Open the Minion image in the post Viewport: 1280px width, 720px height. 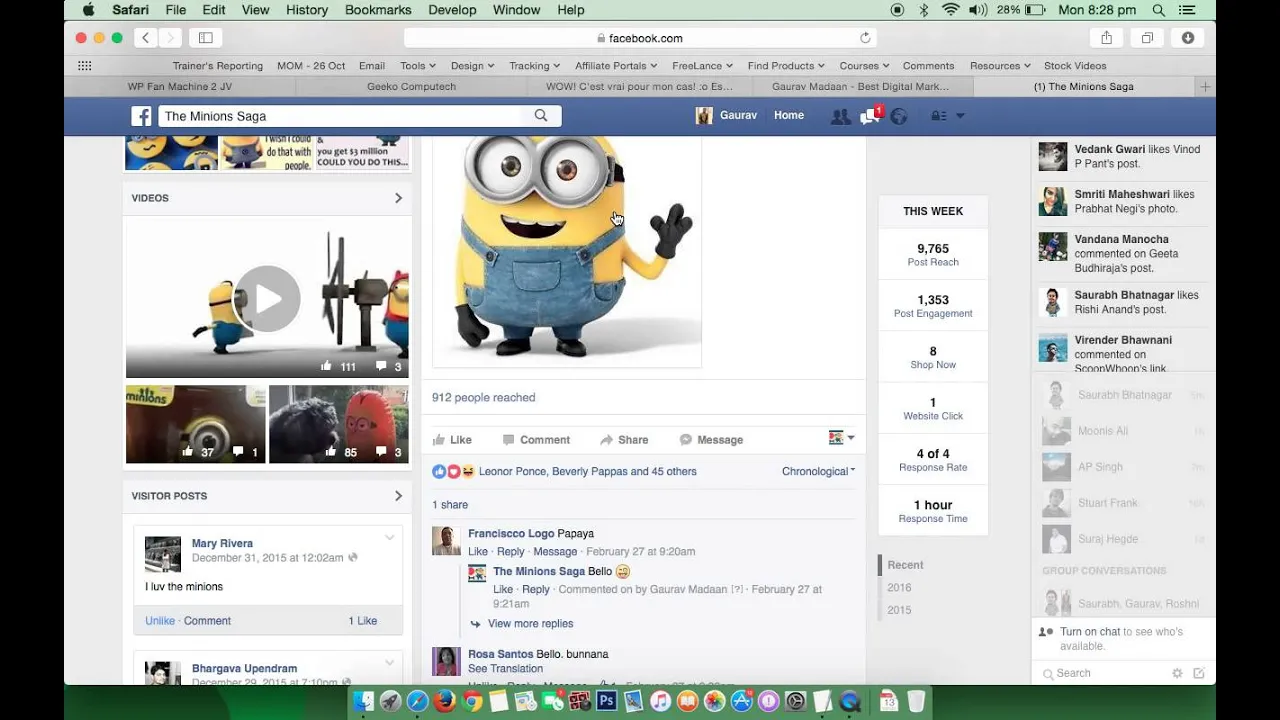(567, 253)
